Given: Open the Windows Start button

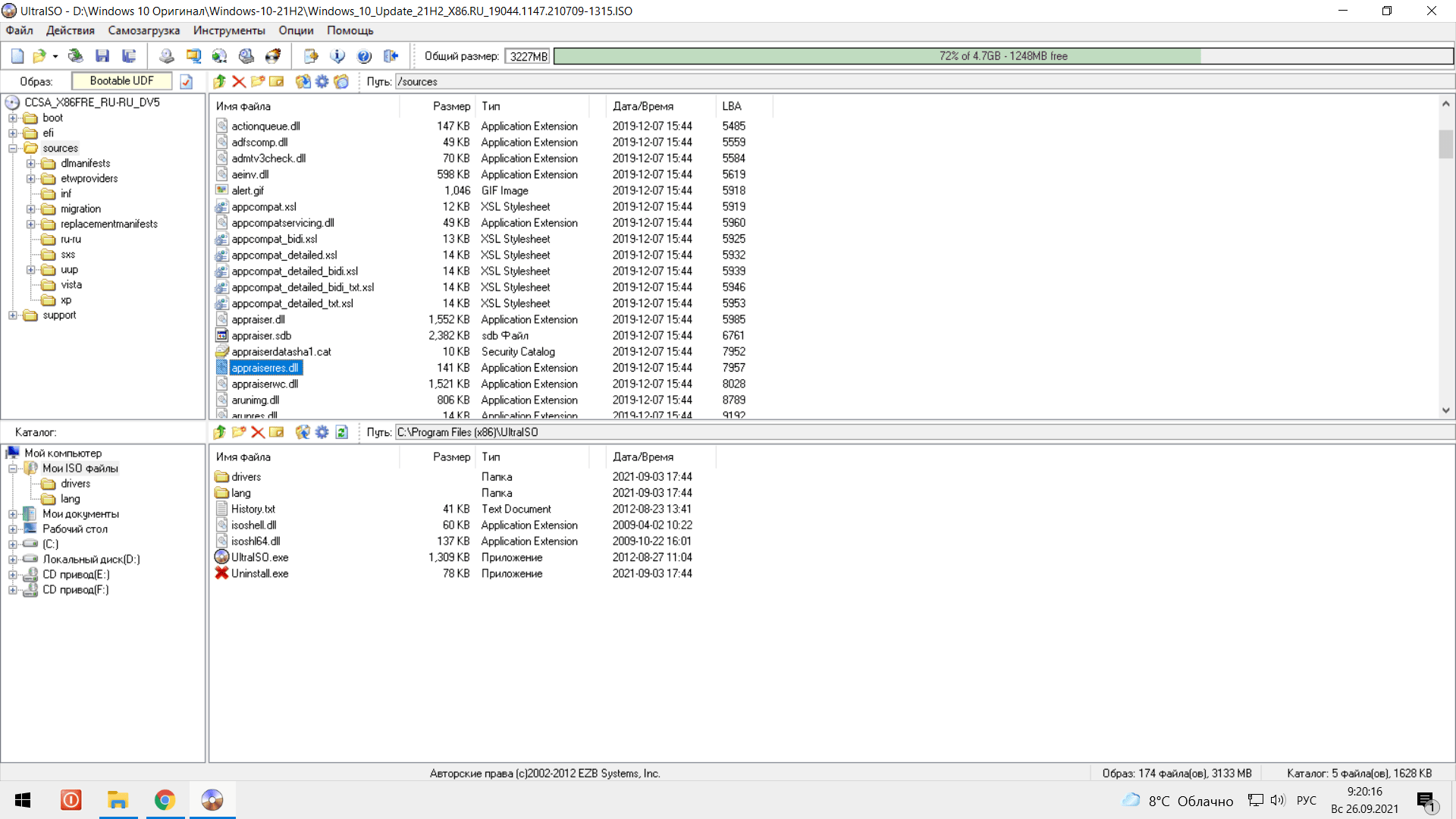Looking at the screenshot, I should 23,800.
